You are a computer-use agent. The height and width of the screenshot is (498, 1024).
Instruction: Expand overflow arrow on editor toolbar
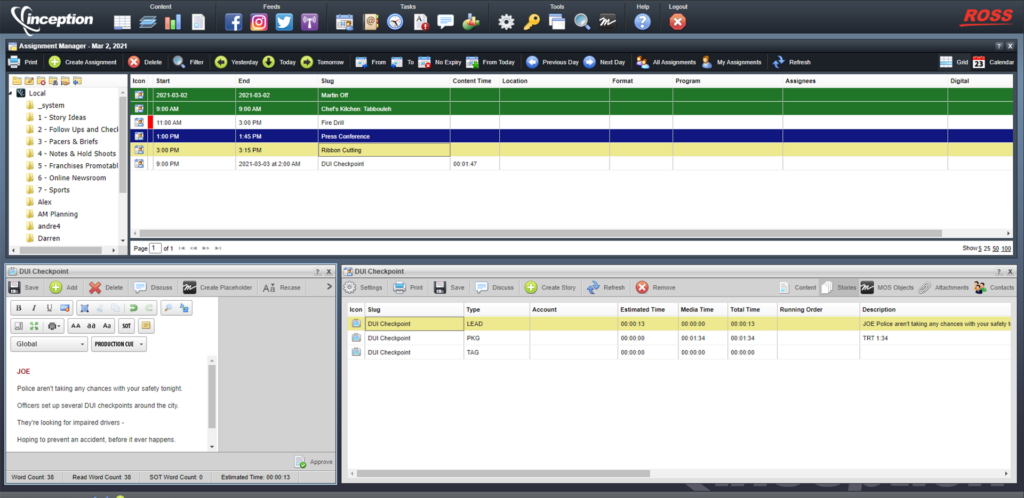coord(328,287)
